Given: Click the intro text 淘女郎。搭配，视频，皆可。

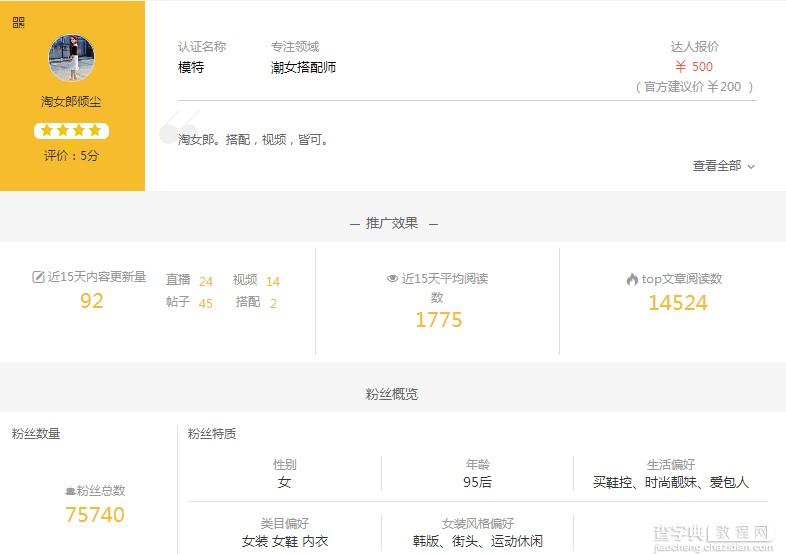Looking at the screenshot, I should (254, 139).
